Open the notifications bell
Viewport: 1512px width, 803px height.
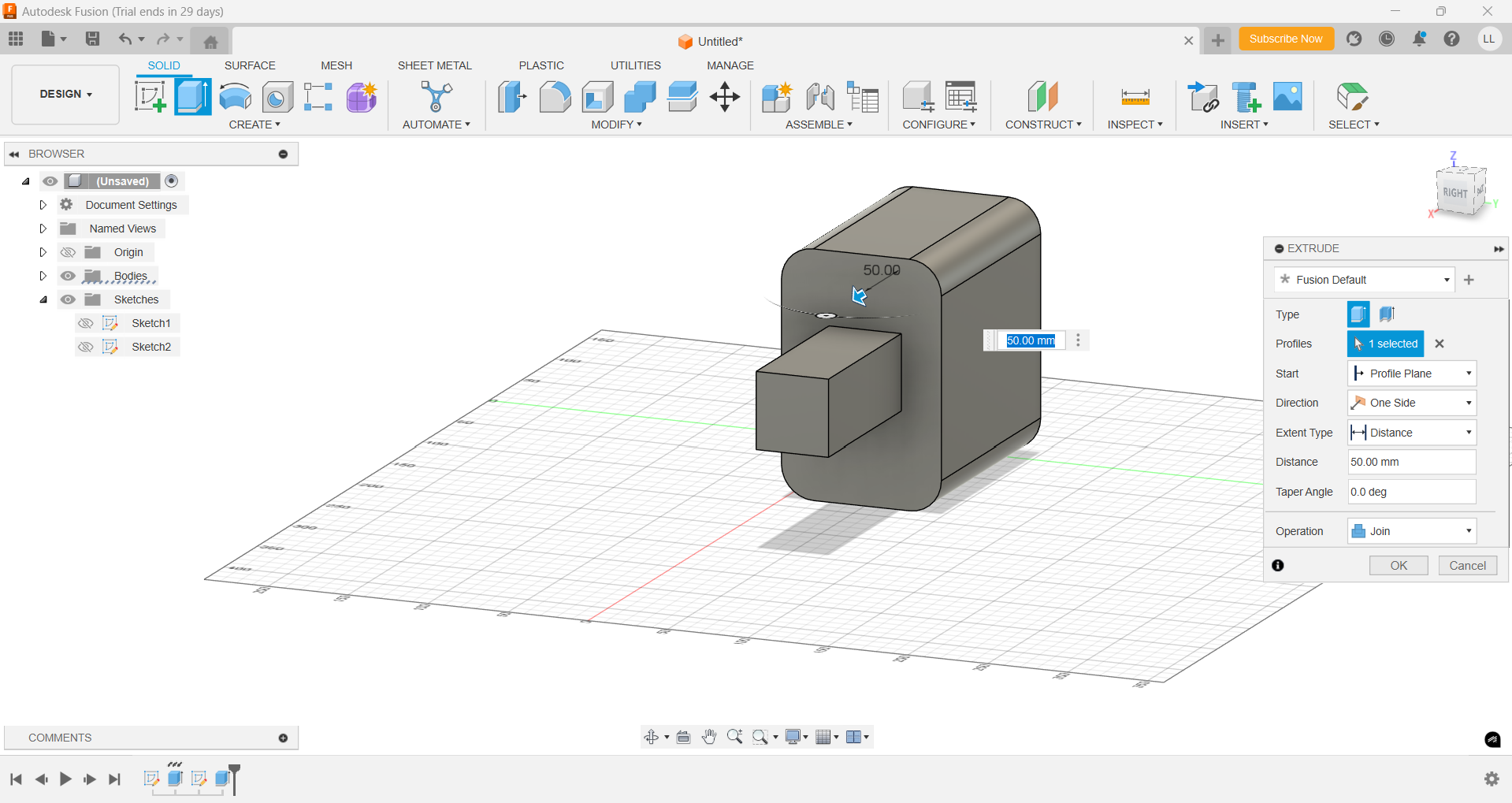click(1419, 39)
